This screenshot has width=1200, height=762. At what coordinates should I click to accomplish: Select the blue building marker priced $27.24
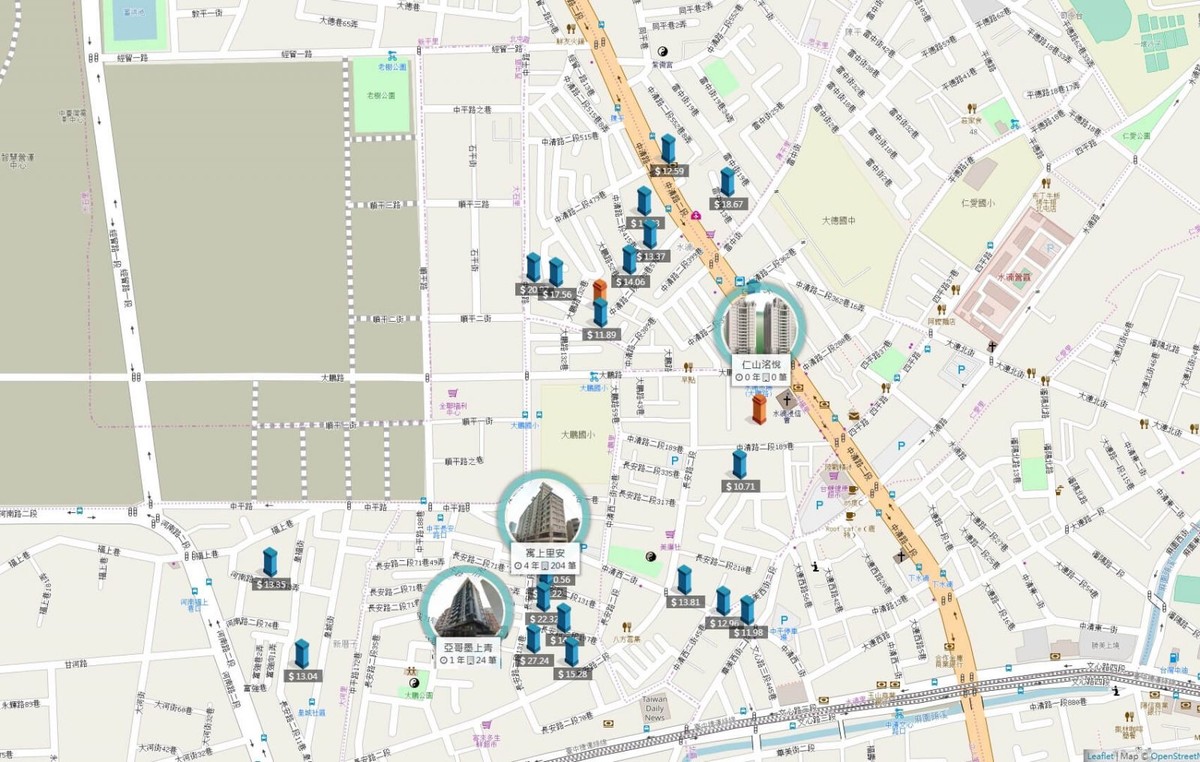click(x=534, y=639)
